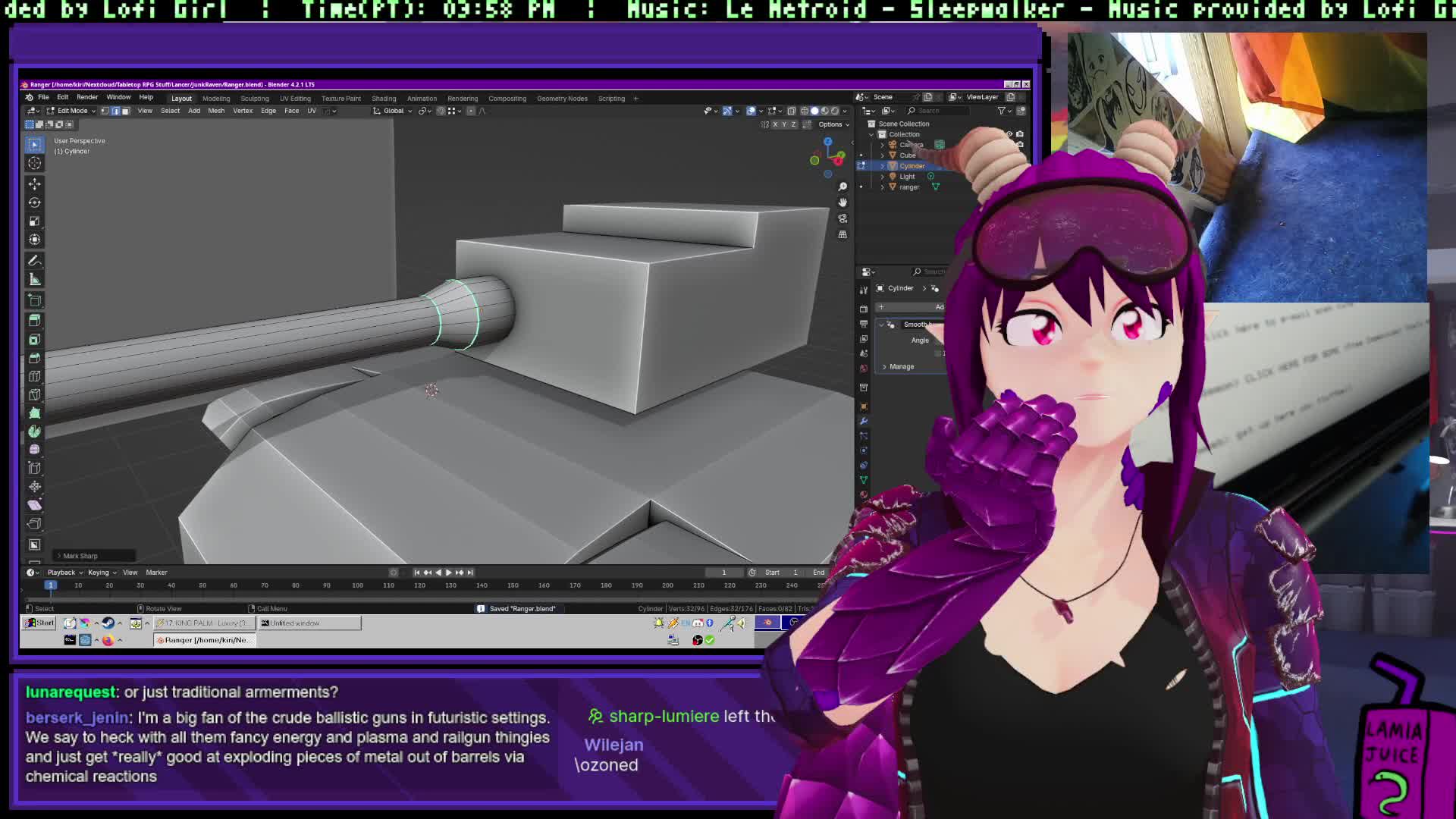Toggle X-ray view in viewport header
The image size is (1456, 819).
[x=791, y=111]
